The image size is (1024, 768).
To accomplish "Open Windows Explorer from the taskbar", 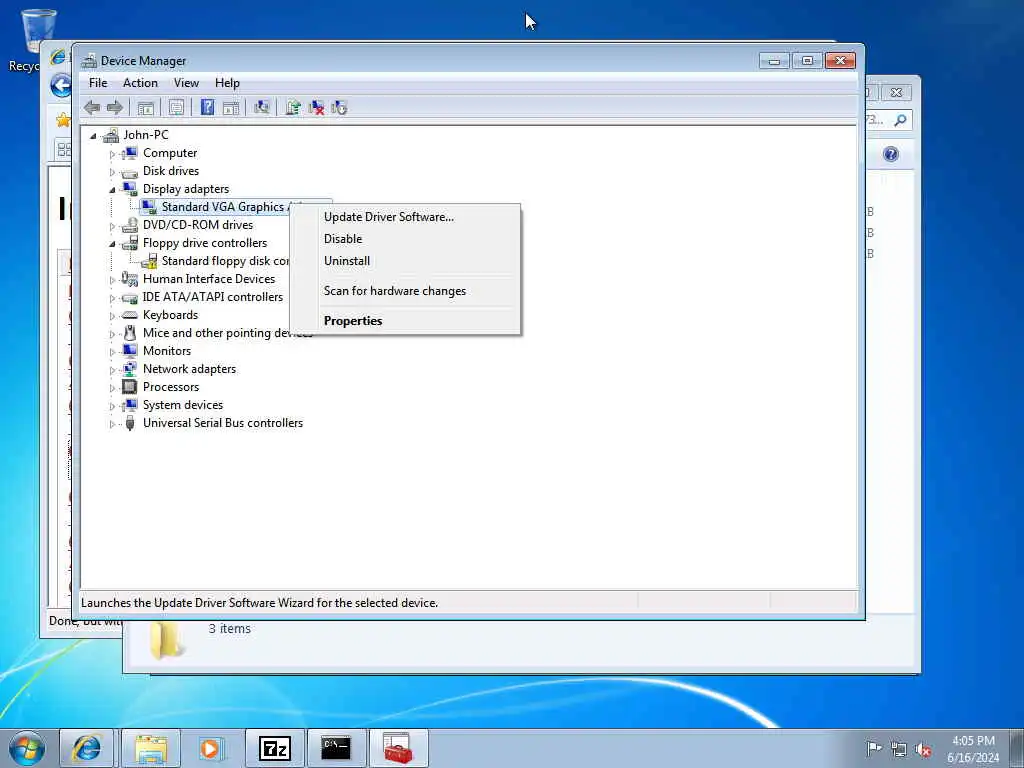I will 151,749.
